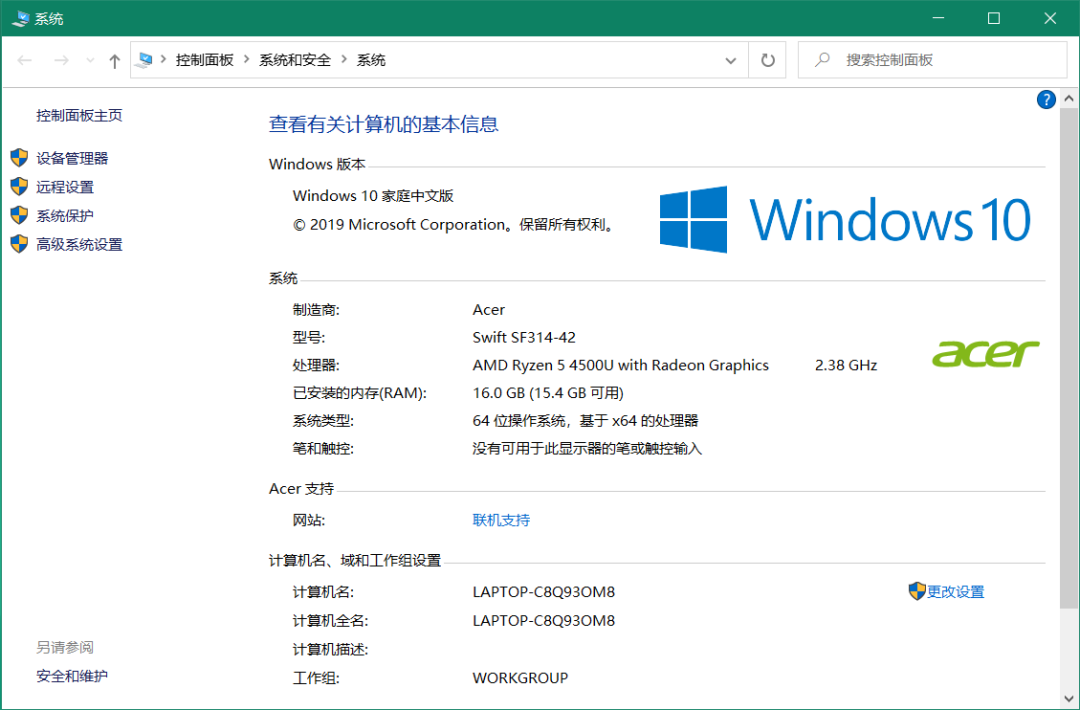Open 设备管理器 link

pyautogui.click(x=72, y=158)
